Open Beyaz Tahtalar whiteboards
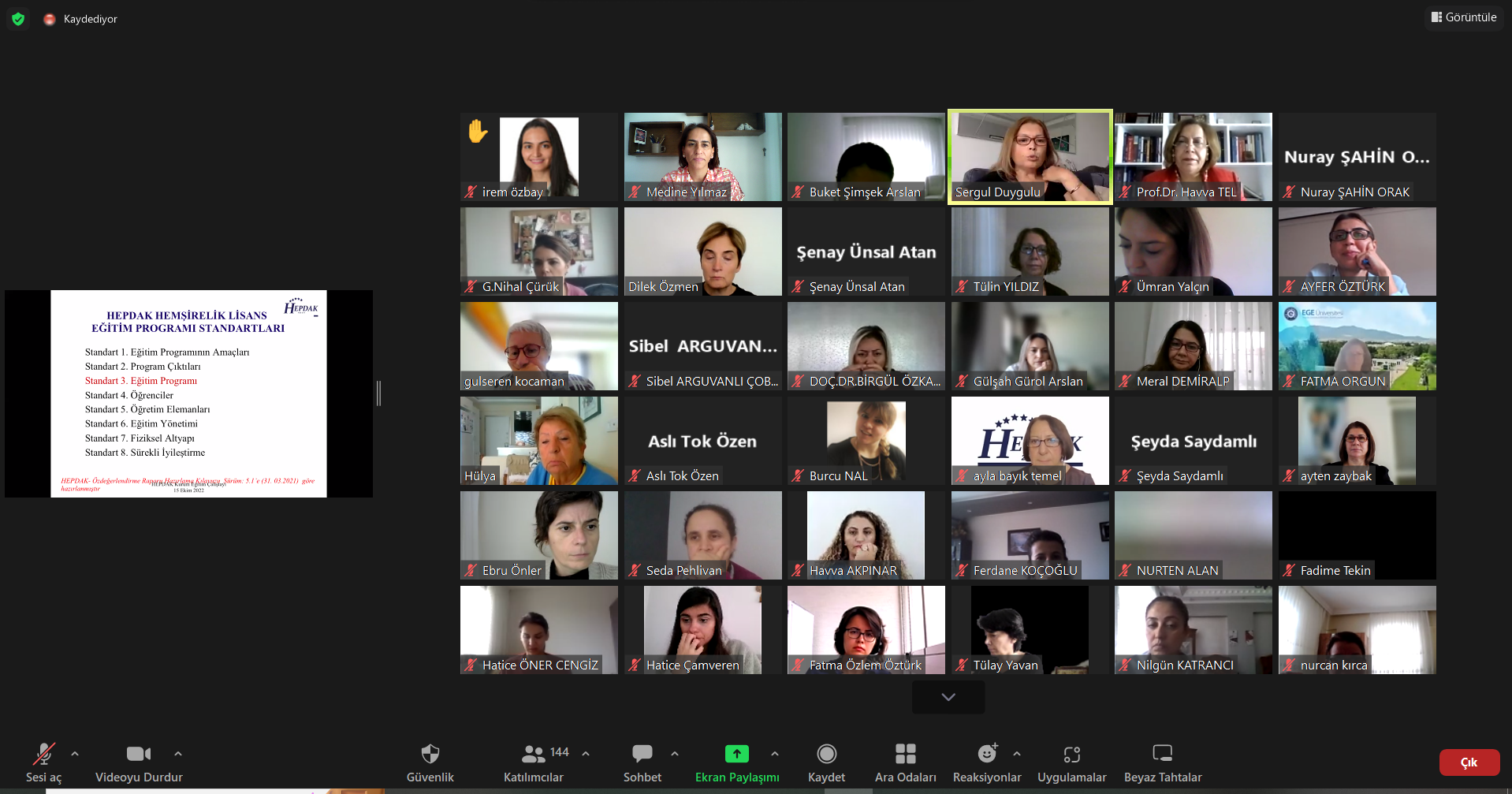Image resolution: width=1512 pixels, height=794 pixels. click(1162, 762)
